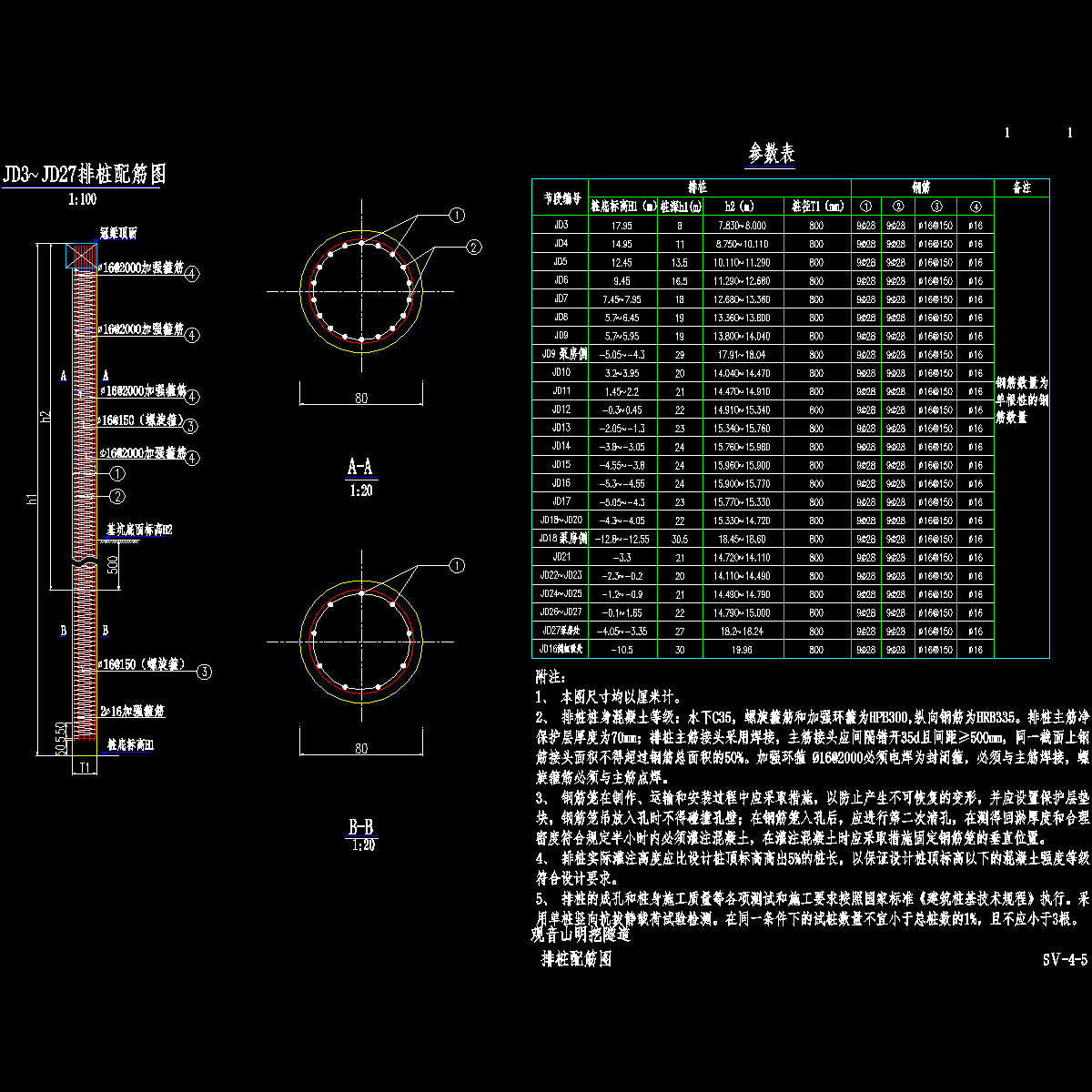Screen dimensions: 1092x1092
Task: Click the A-A section label
Action: point(361,468)
